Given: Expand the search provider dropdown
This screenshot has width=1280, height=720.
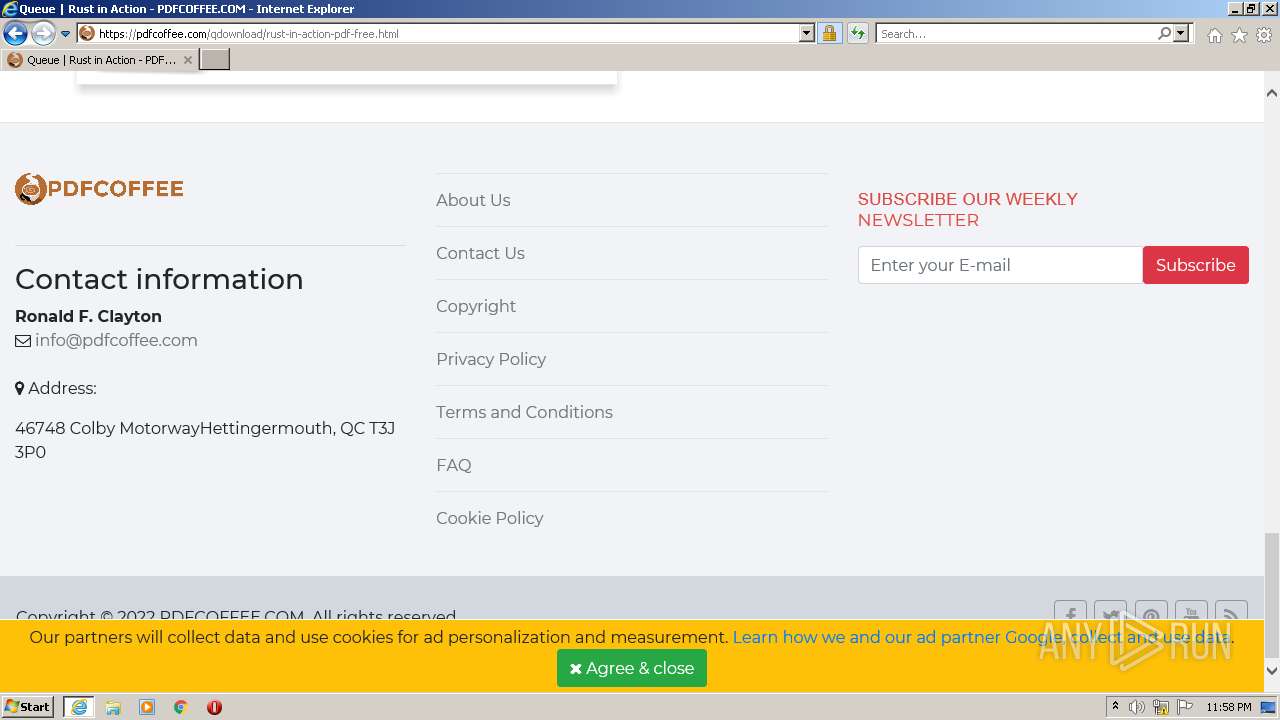Looking at the screenshot, I should click(x=1181, y=33).
